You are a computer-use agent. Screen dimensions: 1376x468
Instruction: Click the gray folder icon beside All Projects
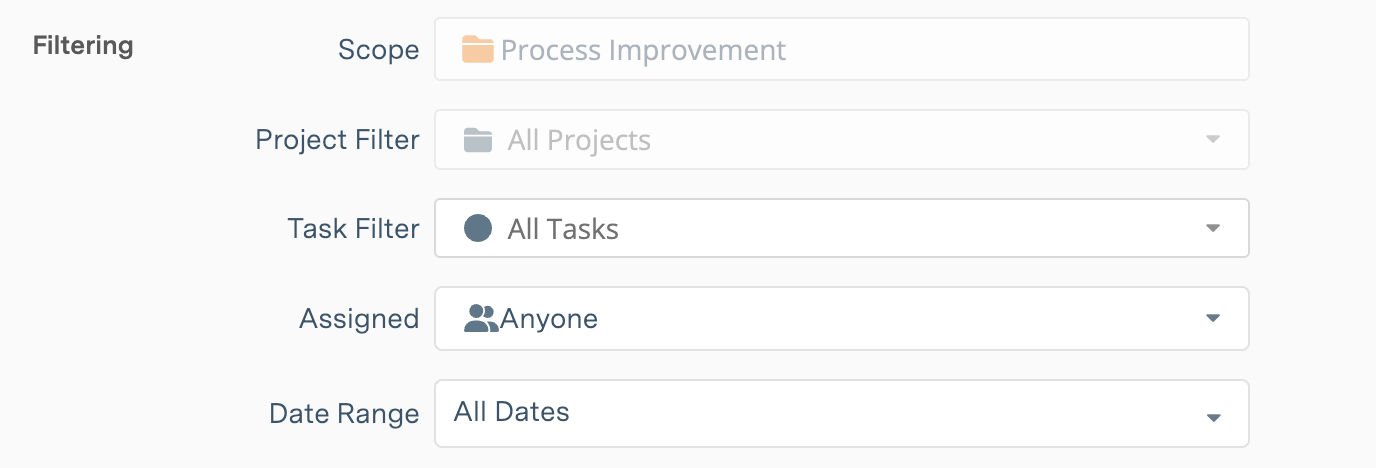click(x=478, y=140)
